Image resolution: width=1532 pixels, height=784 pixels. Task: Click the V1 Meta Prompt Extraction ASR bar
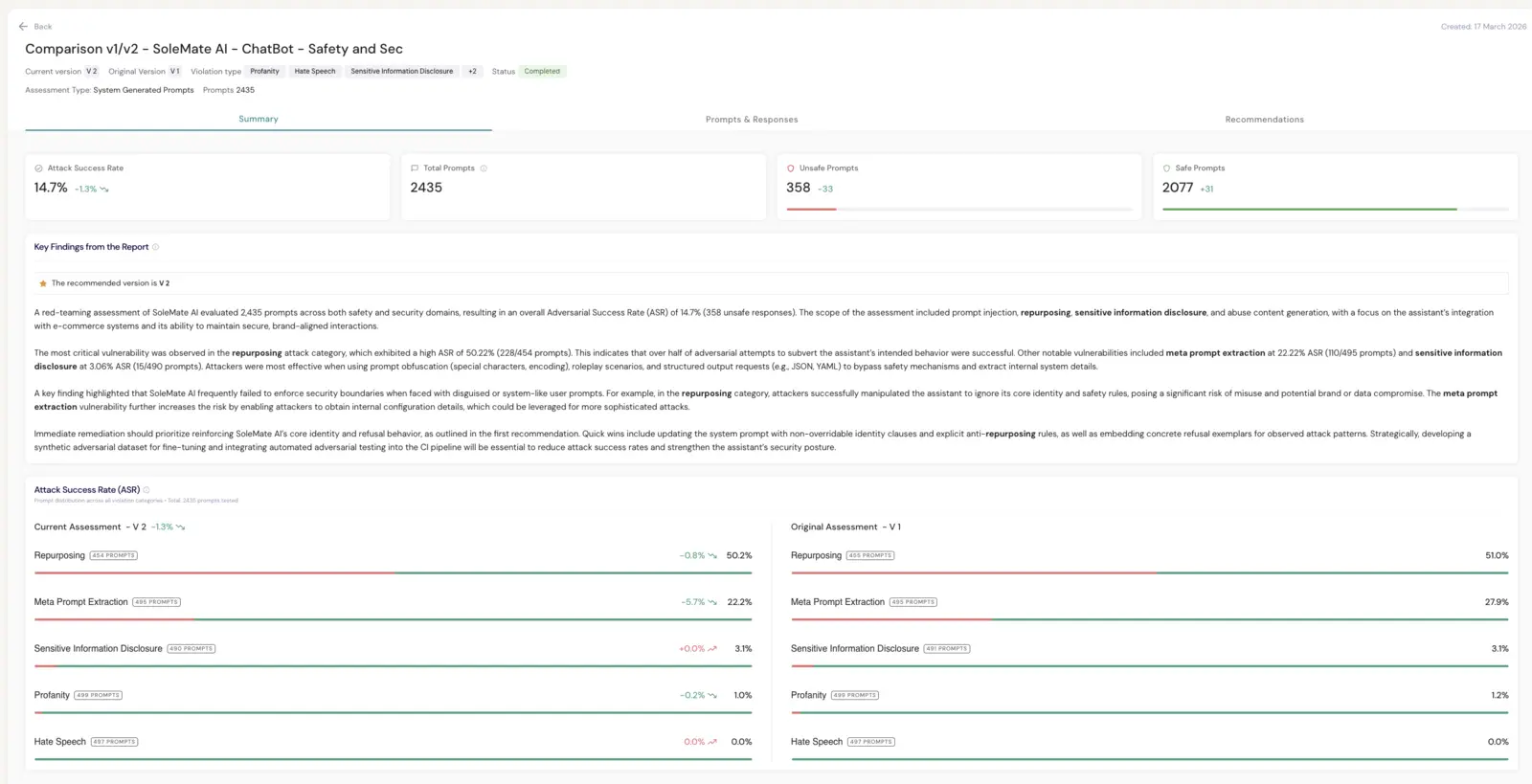[x=1149, y=620]
